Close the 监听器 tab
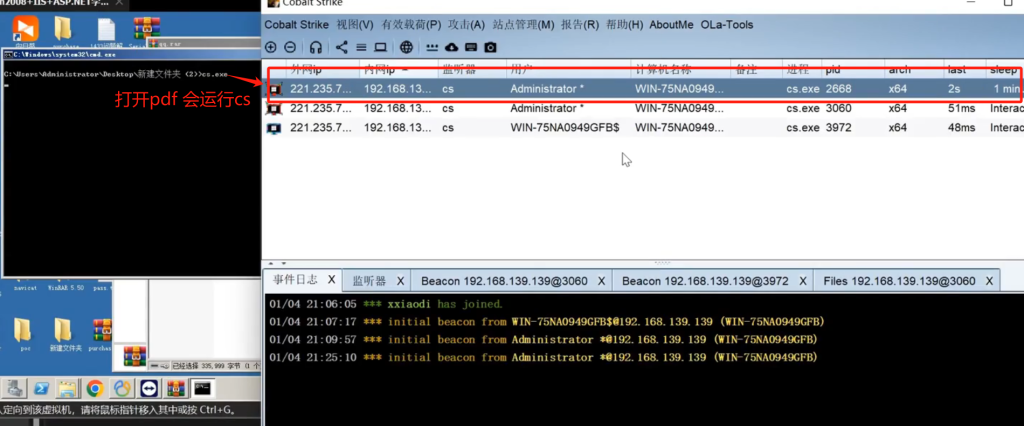This screenshot has width=1024, height=426. (x=400, y=281)
